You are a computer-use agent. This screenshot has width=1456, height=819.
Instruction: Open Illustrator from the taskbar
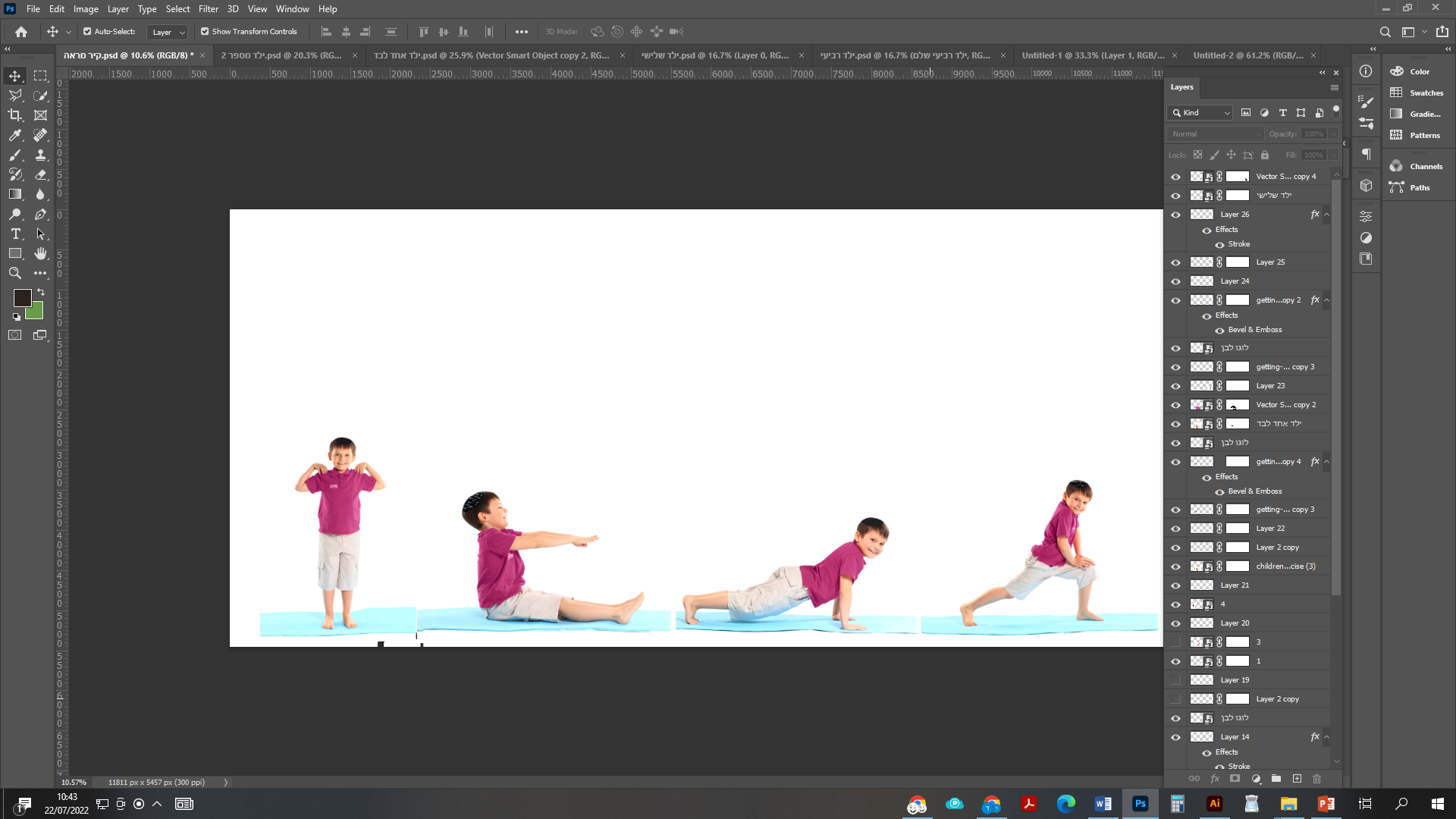pos(1214,804)
